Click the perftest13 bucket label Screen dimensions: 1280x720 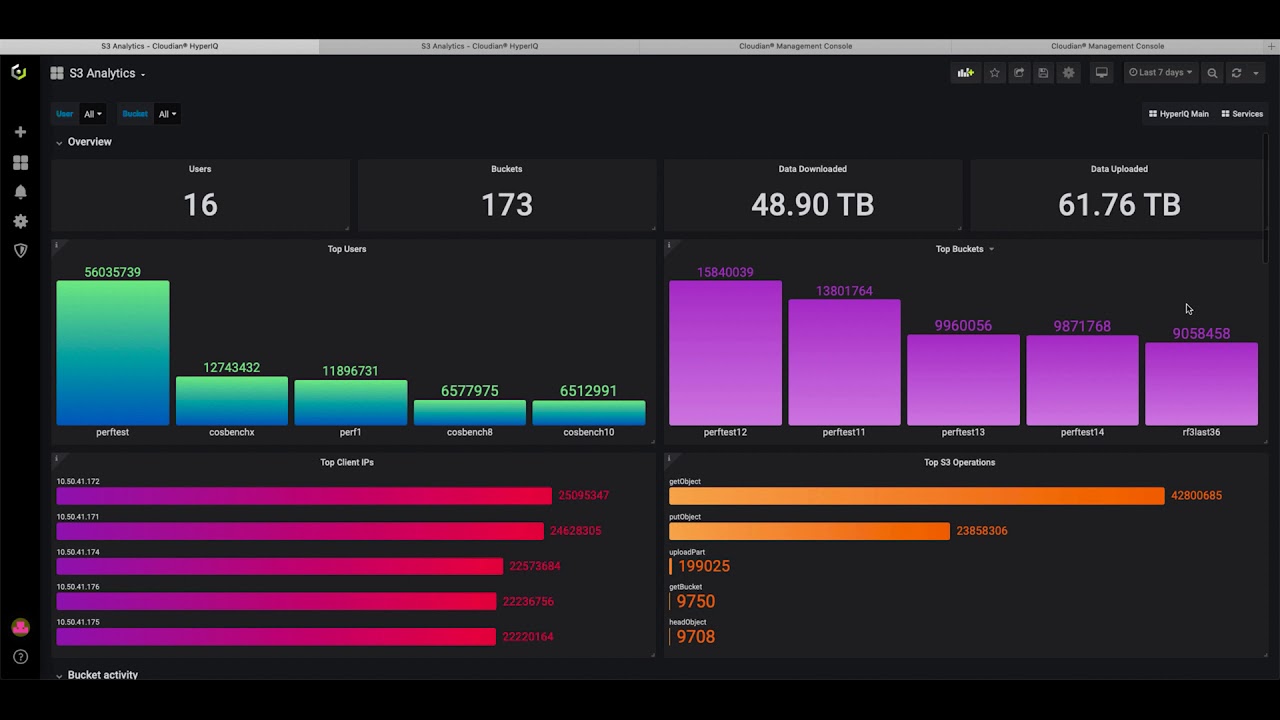pos(963,432)
